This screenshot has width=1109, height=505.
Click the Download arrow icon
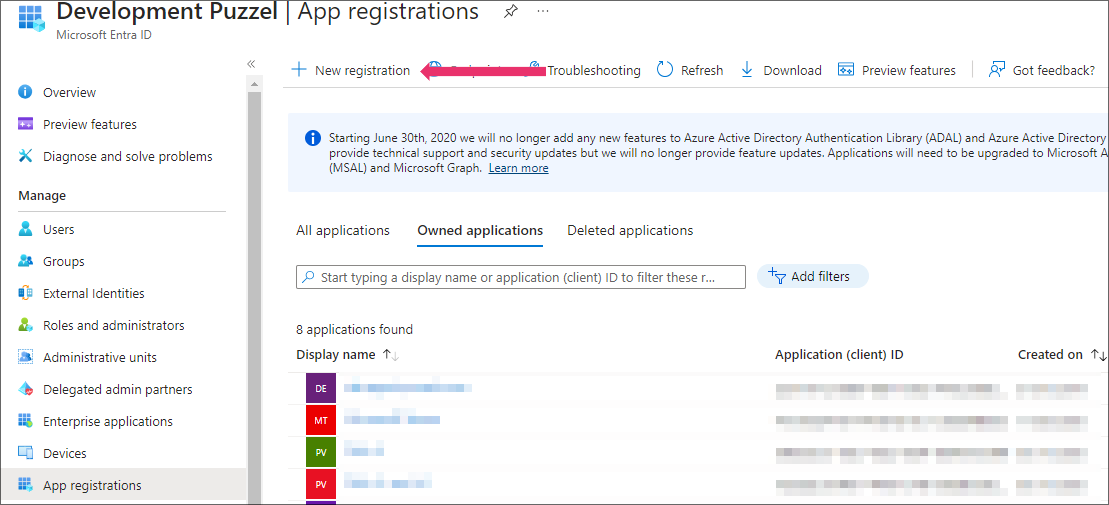(x=747, y=70)
